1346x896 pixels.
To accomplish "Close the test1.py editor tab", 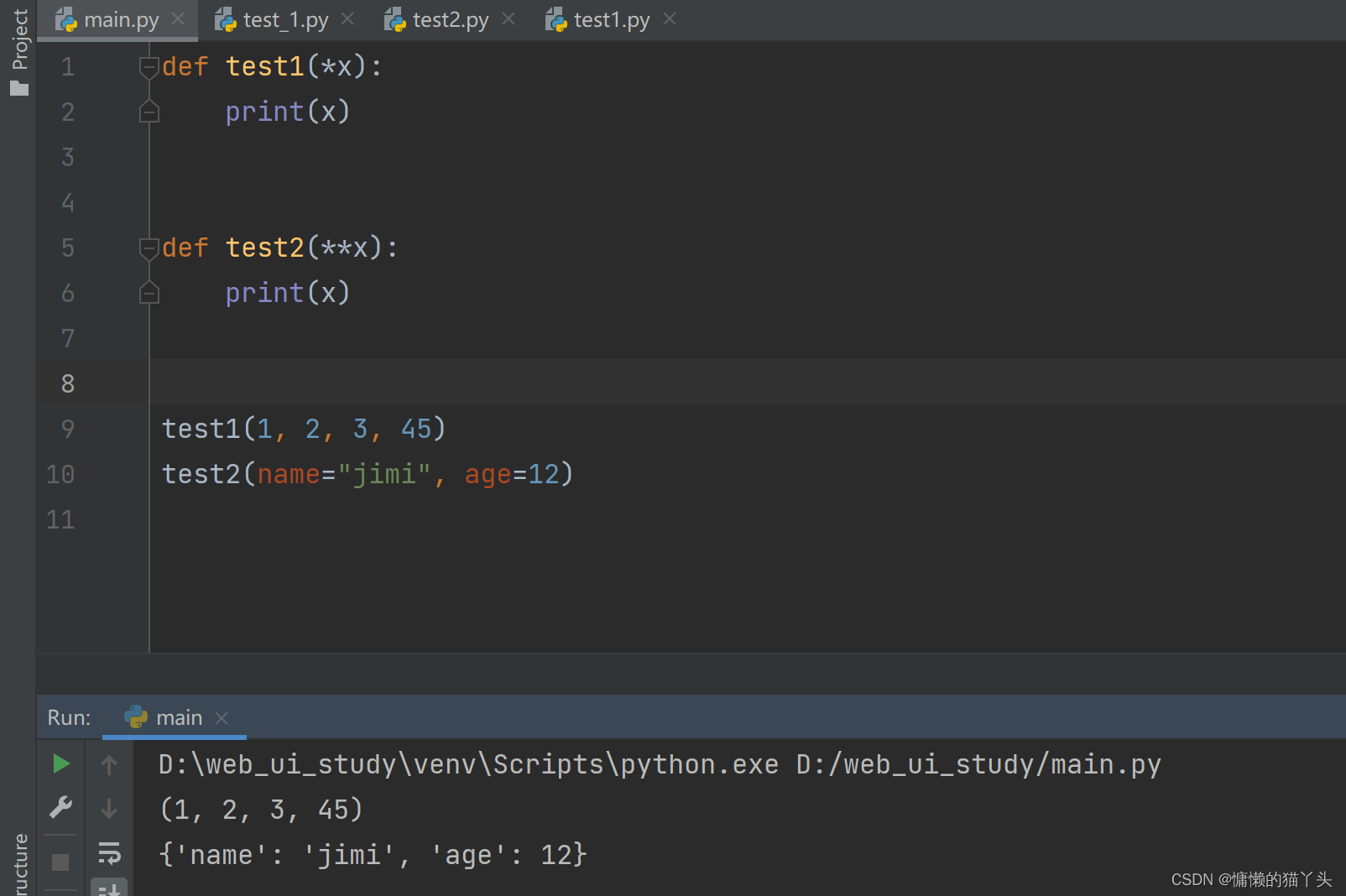I will (x=669, y=18).
